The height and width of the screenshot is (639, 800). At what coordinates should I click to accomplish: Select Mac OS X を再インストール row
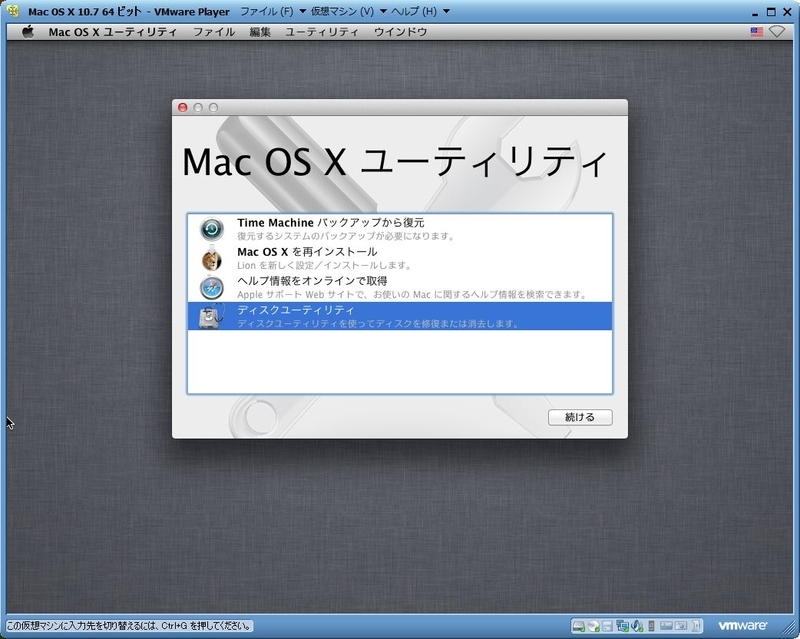tap(400, 258)
